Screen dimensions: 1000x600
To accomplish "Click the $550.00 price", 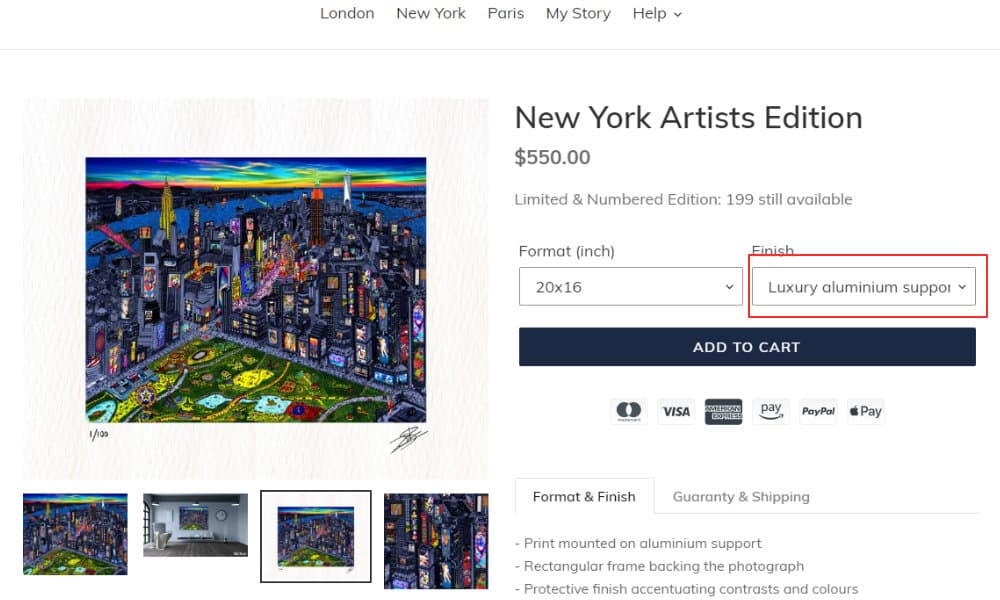I will 552,157.
